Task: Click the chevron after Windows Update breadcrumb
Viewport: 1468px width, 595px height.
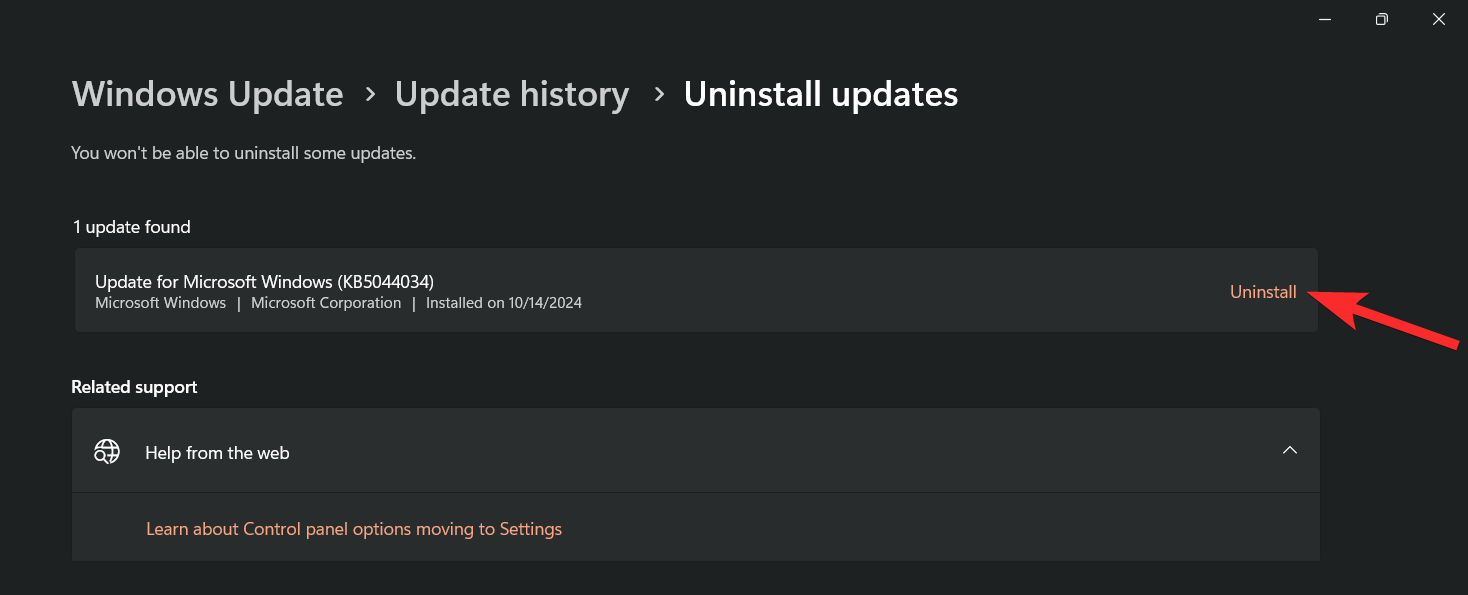Action: click(370, 94)
